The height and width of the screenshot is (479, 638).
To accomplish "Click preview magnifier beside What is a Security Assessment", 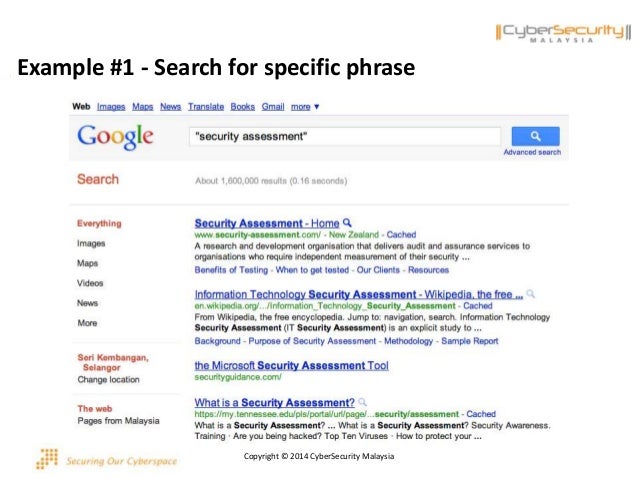I will 362,402.
